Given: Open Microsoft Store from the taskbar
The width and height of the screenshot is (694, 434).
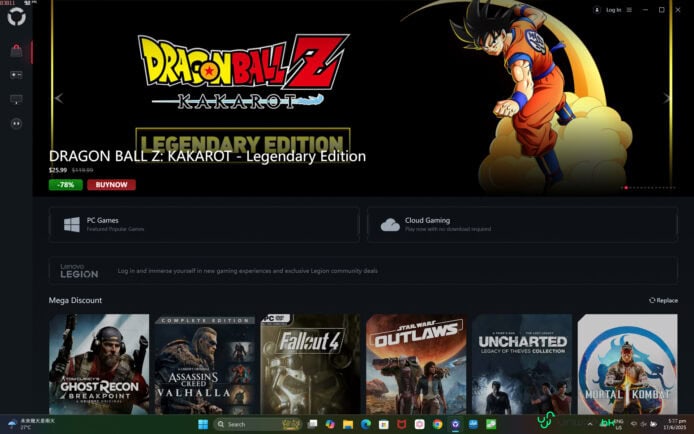Looking at the screenshot, I should pos(384,425).
